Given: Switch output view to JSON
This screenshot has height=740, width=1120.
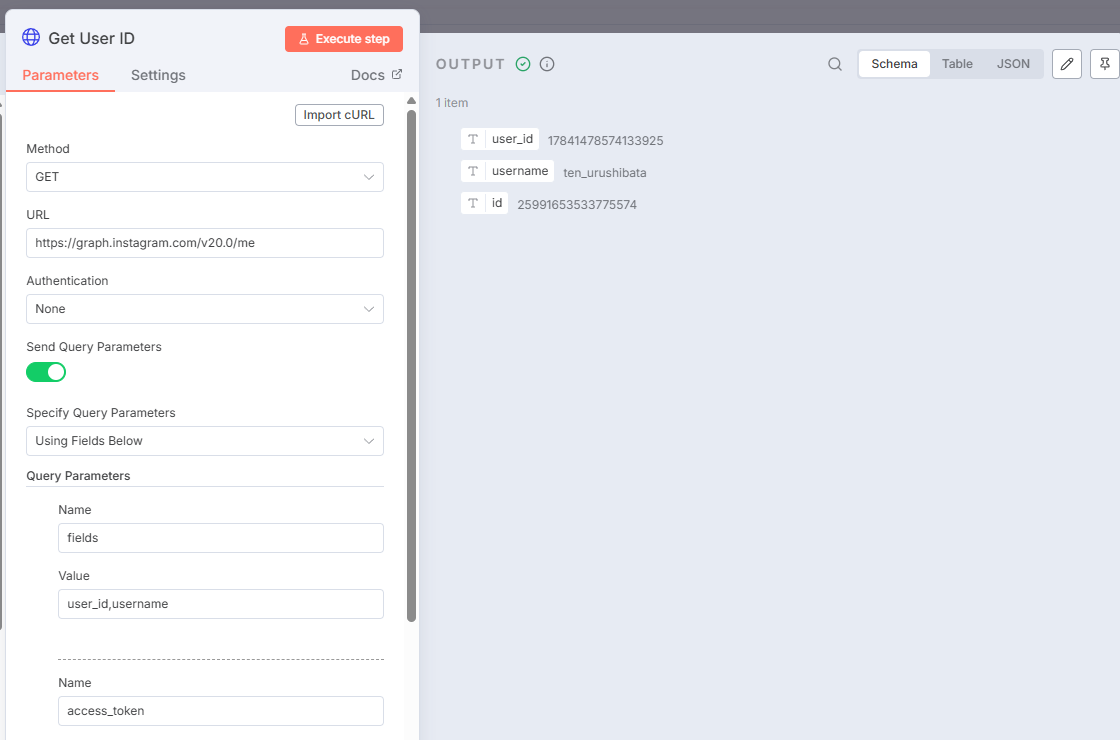Looking at the screenshot, I should tap(1013, 64).
